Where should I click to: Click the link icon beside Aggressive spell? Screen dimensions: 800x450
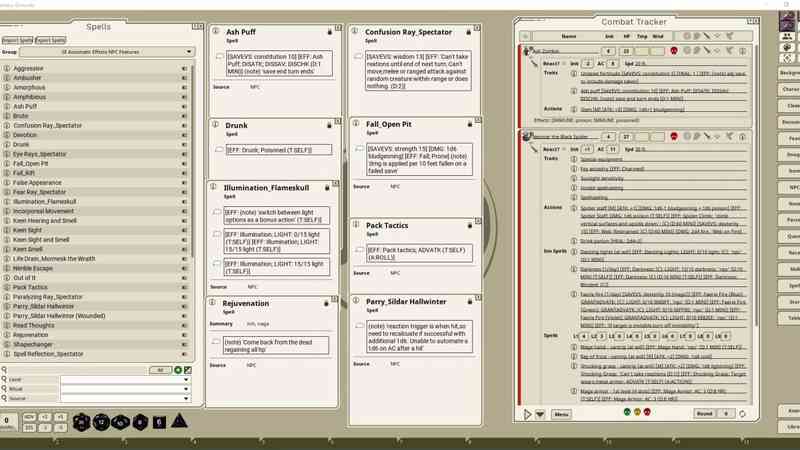185,68
